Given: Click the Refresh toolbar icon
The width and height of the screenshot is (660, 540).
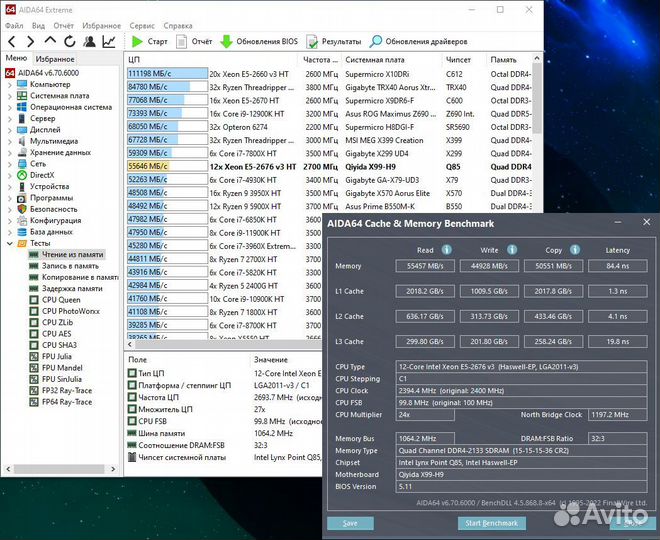Looking at the screenshot, I should coord(69,41).
